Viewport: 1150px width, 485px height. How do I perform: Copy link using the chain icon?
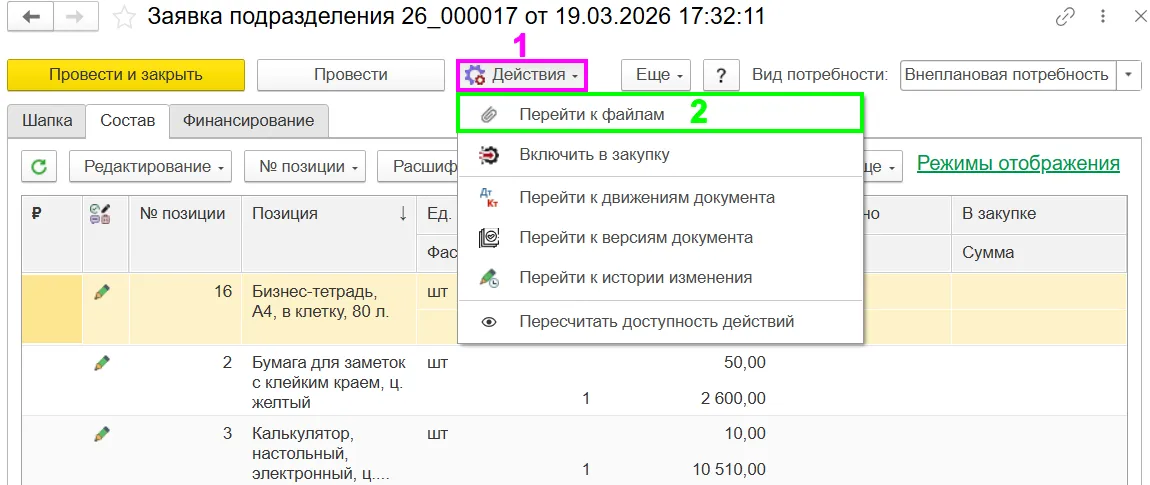pyautogui.click(x=1066, y=18)
